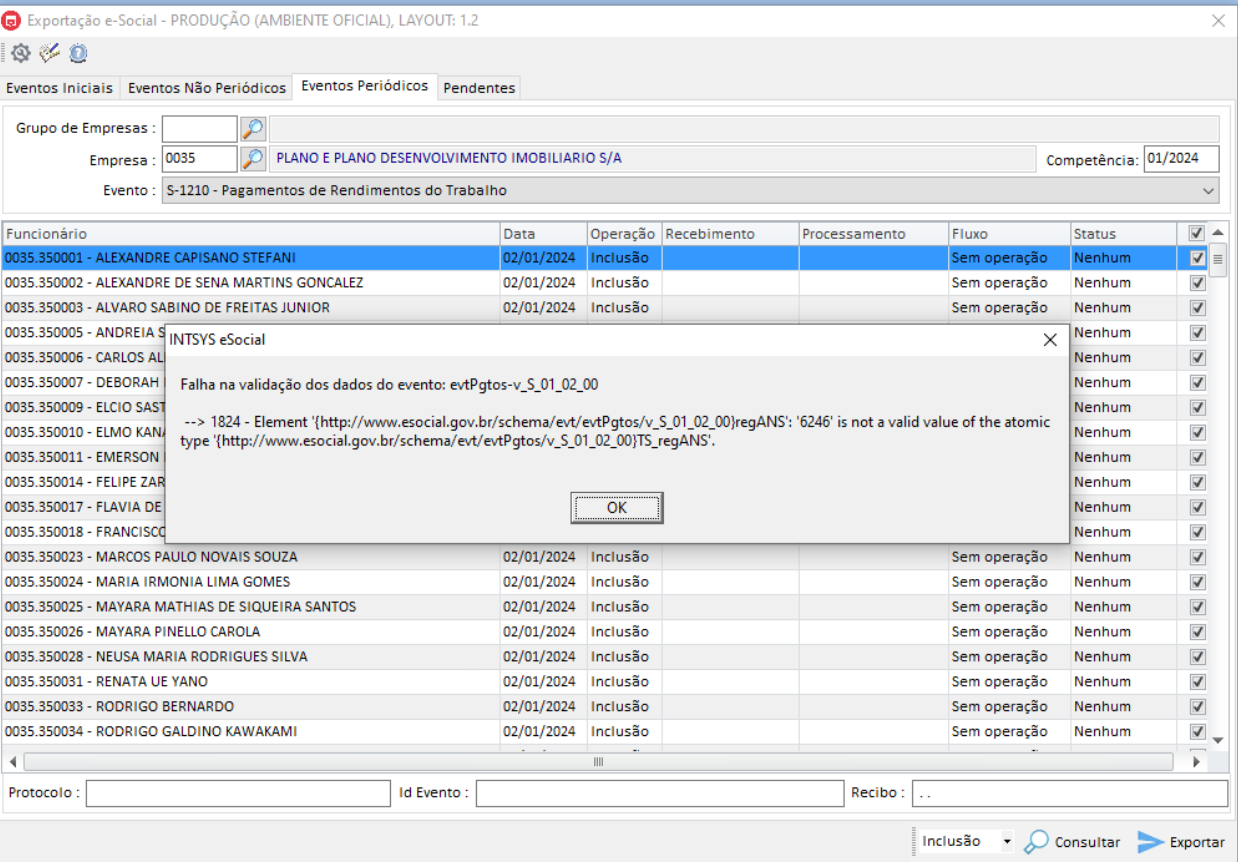Uncheck the ALEXANDRE CAPISANO STEFANI row checkbox
This screenshot has width=1238, height=862.
(1198, 258)
